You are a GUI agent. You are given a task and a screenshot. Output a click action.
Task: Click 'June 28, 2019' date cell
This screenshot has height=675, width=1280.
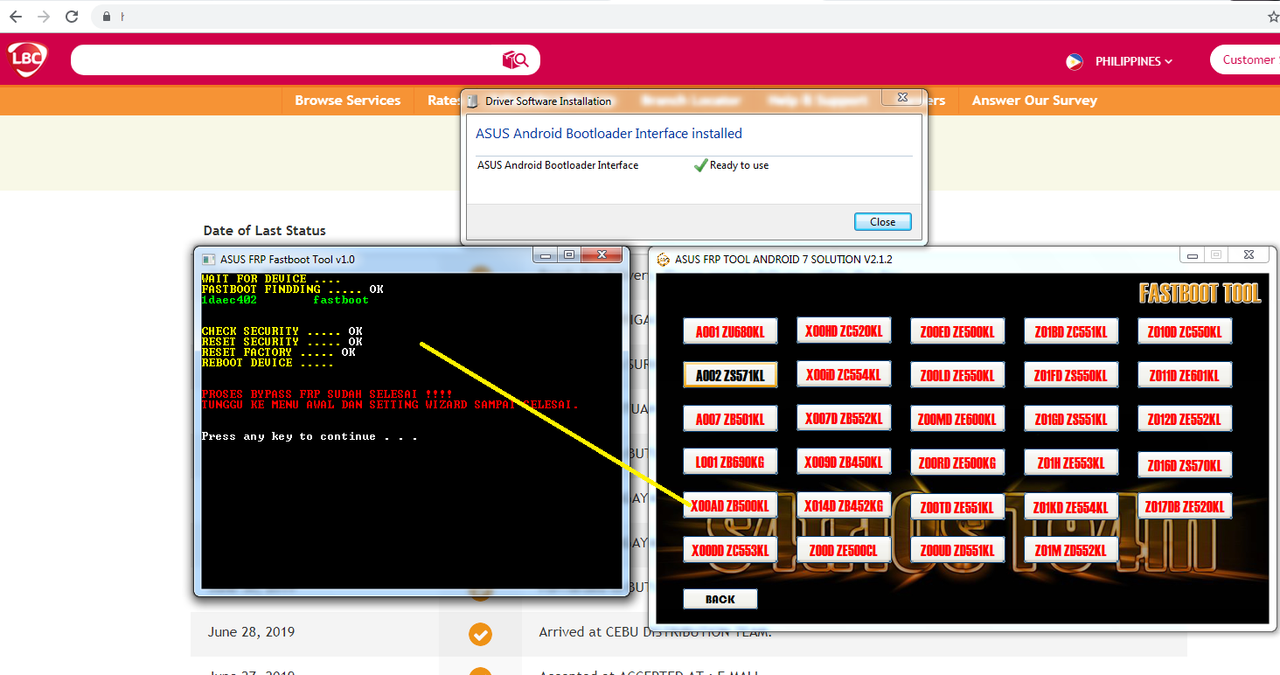point(251,632)
